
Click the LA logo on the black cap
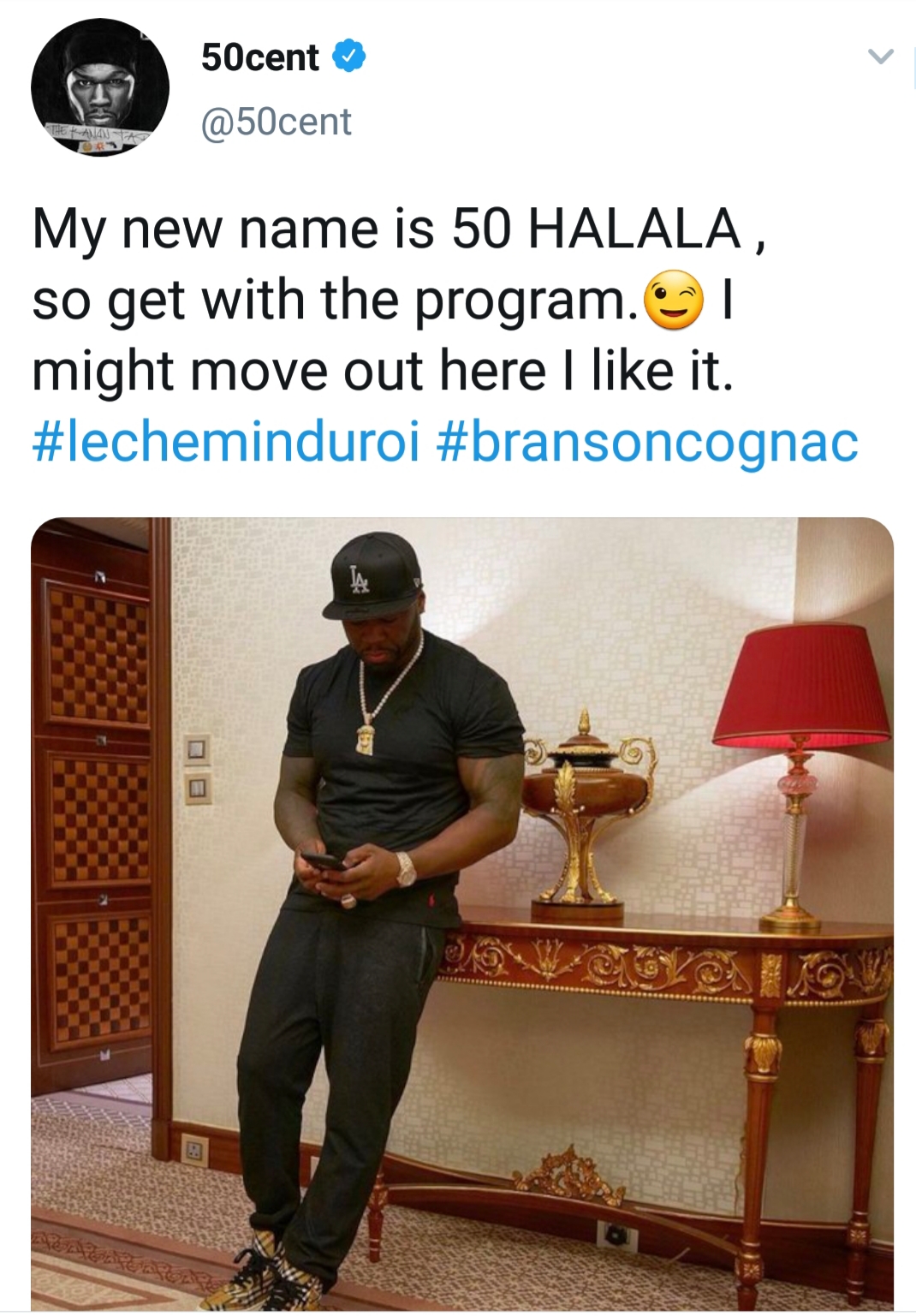click(360, 580)
